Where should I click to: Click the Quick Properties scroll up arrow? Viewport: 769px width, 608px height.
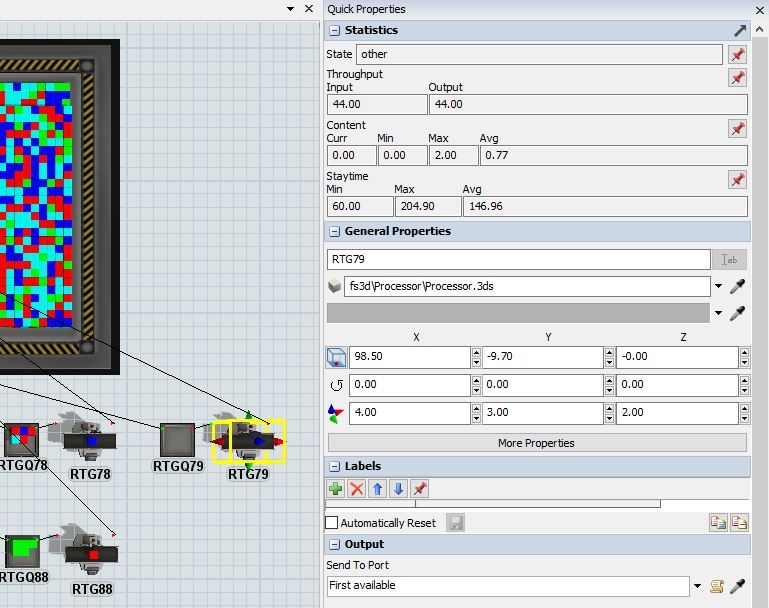click(759, 29)
